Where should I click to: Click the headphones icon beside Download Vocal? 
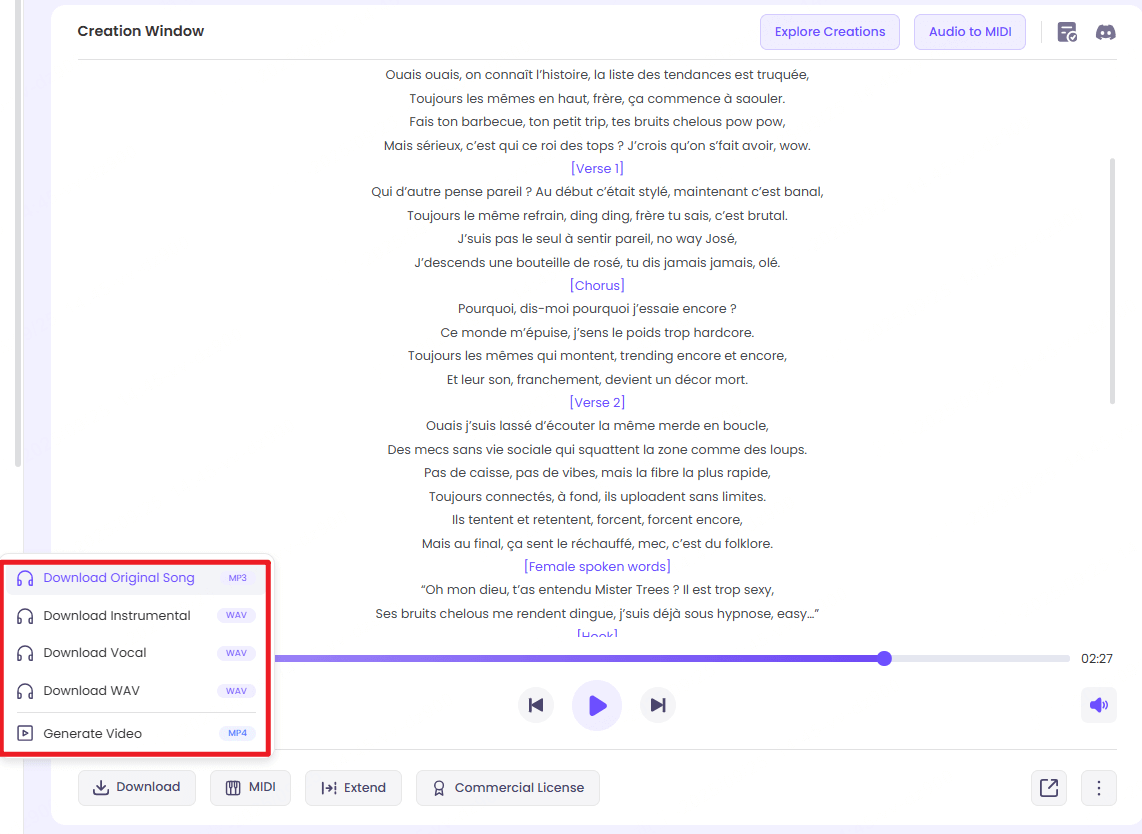click(x=25, y=653)
